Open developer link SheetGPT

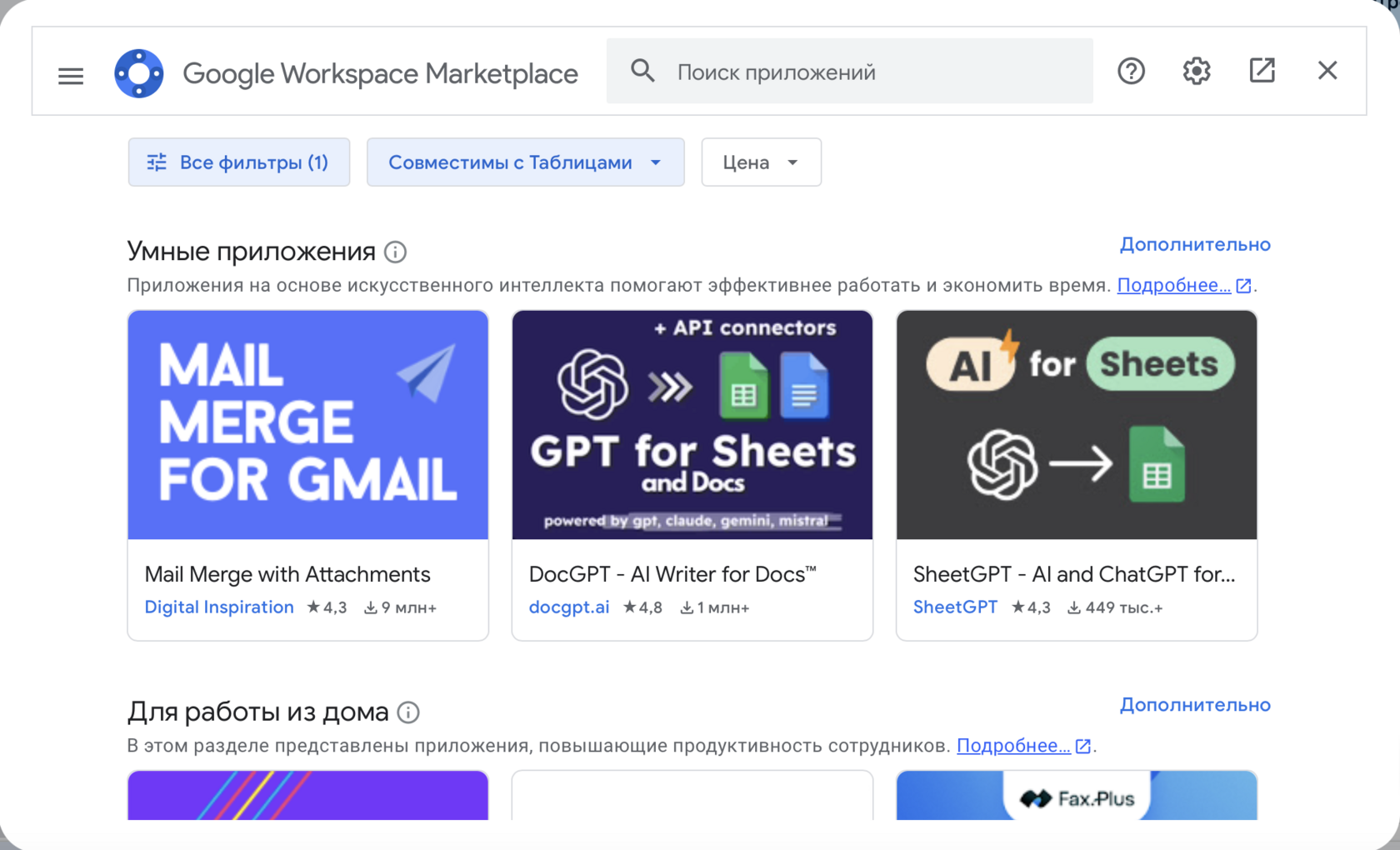coord(955,607)
